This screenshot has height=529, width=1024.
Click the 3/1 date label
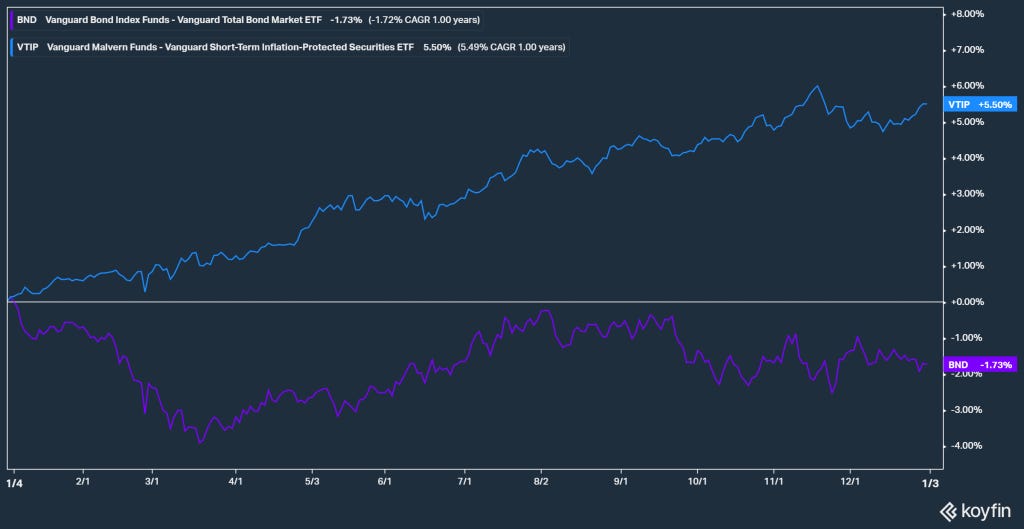[152, 481]
